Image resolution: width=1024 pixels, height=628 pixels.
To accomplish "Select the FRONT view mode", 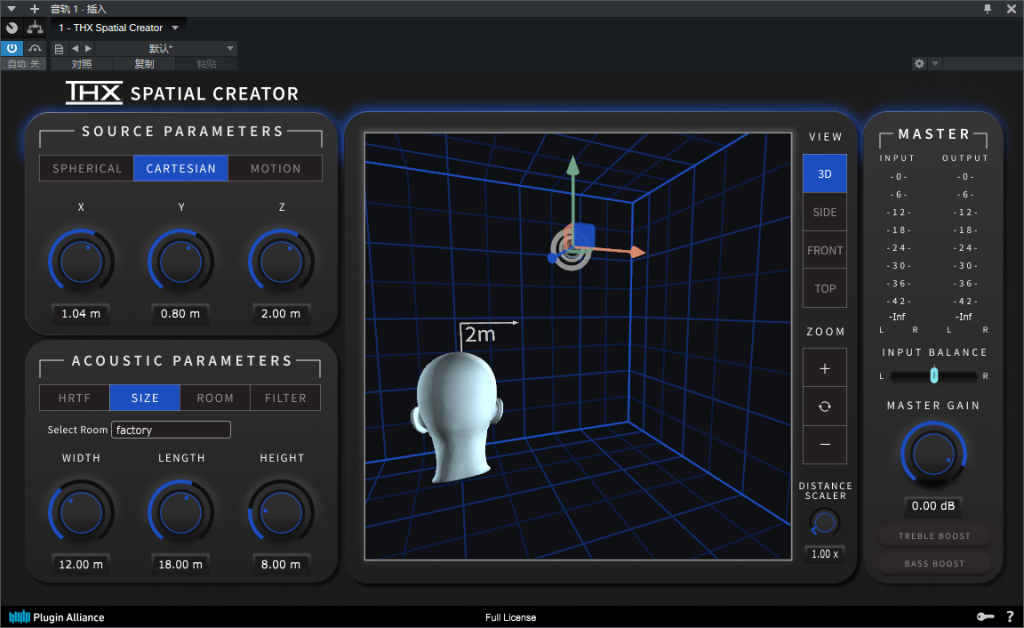I will (825, 250).
